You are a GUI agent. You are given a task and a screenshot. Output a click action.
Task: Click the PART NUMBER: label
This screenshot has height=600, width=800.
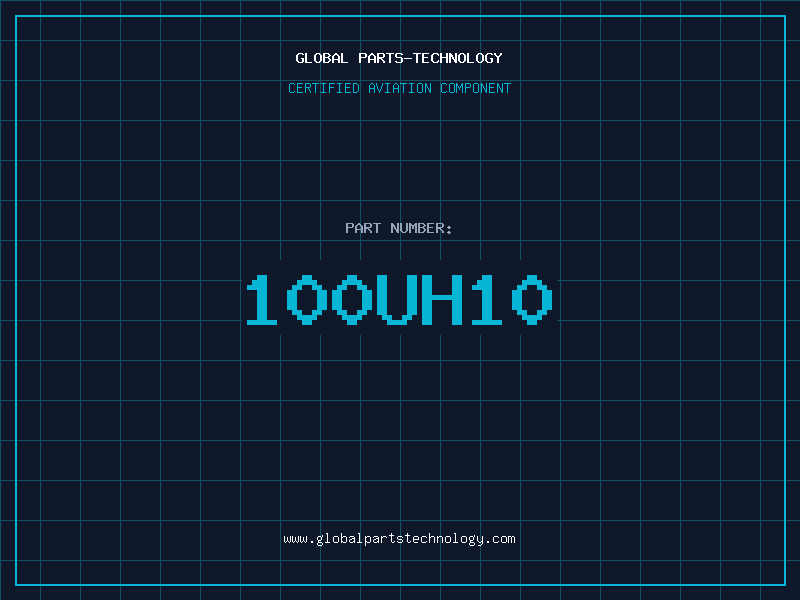click(x=399, y=228)
